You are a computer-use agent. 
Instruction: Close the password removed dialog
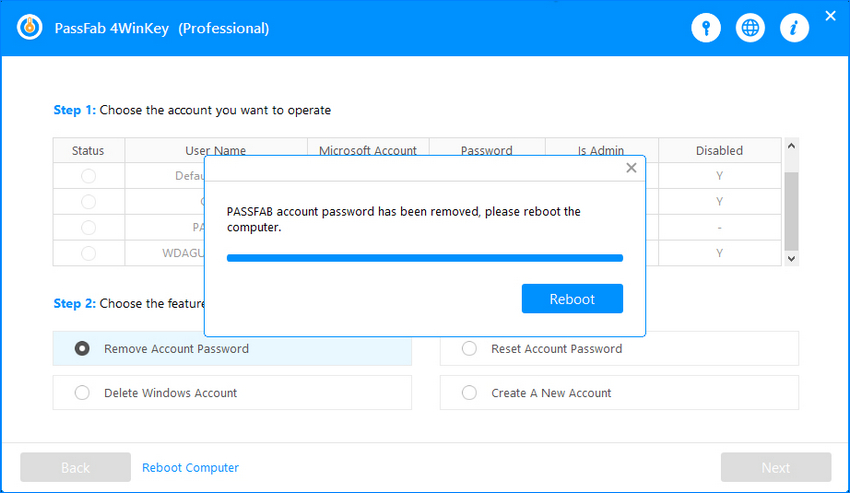coord(631,168)
